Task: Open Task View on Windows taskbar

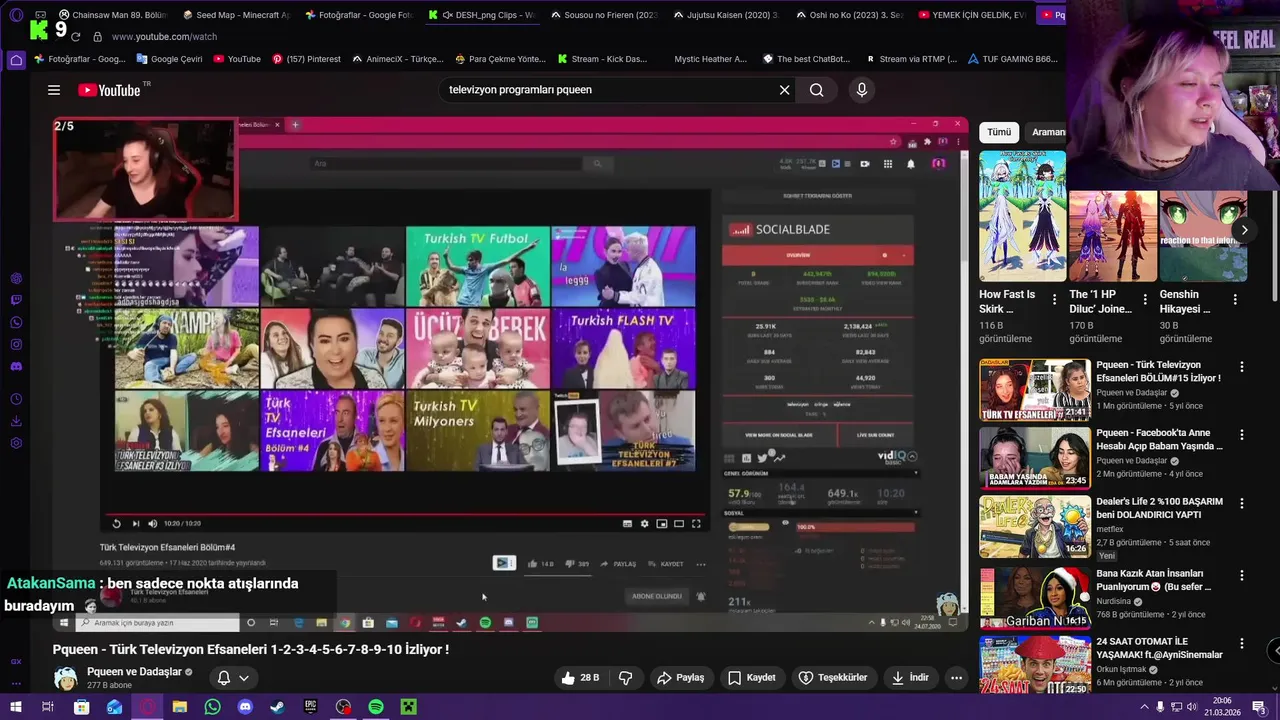Action: click(x=47, y=707)
